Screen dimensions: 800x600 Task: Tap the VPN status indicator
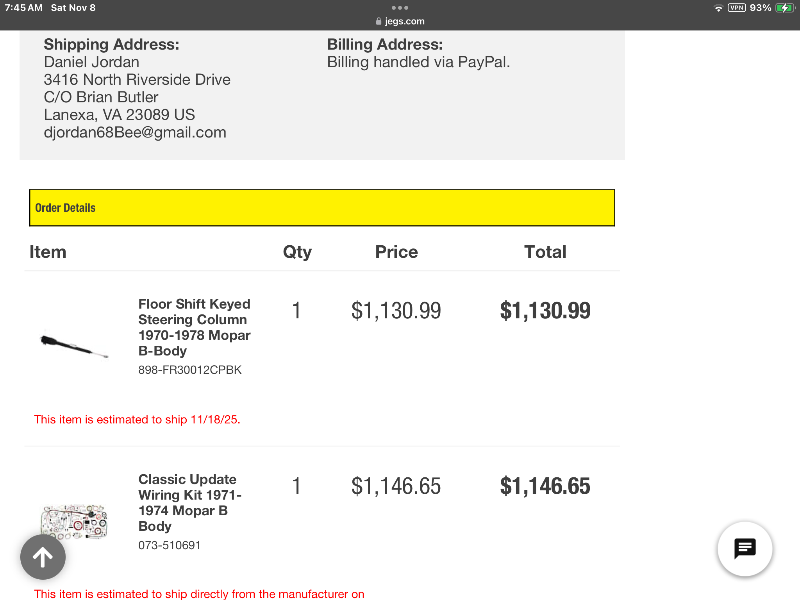pyautogui.click(x=737, y=8)
